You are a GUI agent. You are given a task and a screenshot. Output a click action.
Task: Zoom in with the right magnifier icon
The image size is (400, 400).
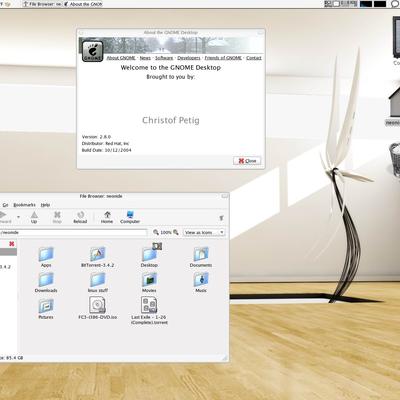176,232
